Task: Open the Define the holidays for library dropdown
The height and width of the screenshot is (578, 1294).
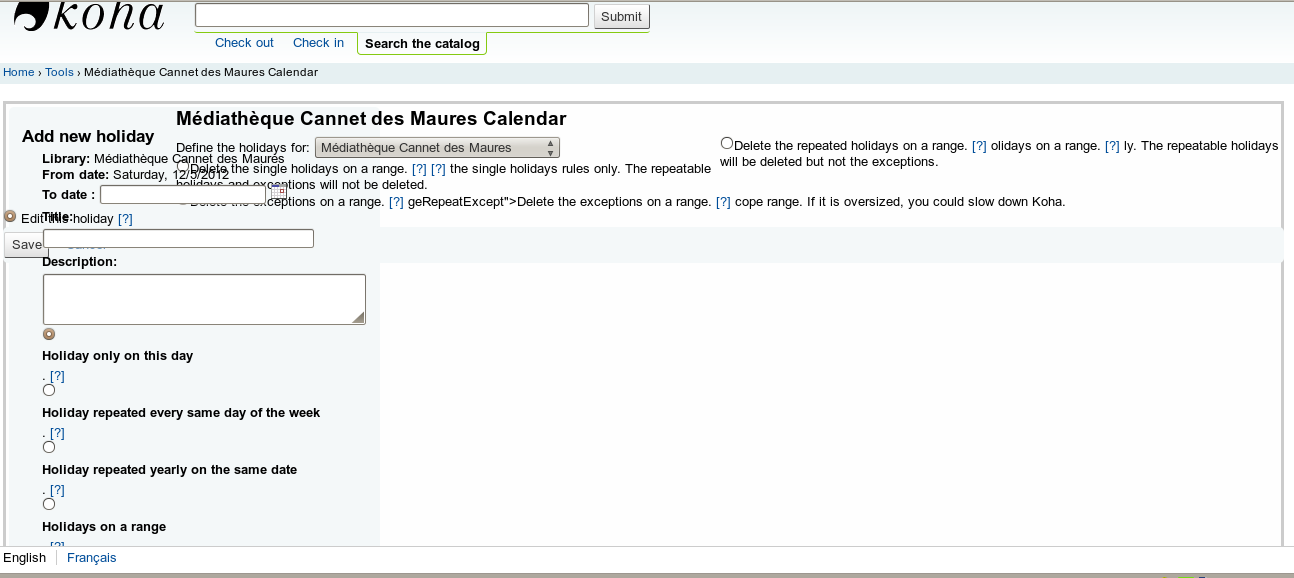Action: 437,148
